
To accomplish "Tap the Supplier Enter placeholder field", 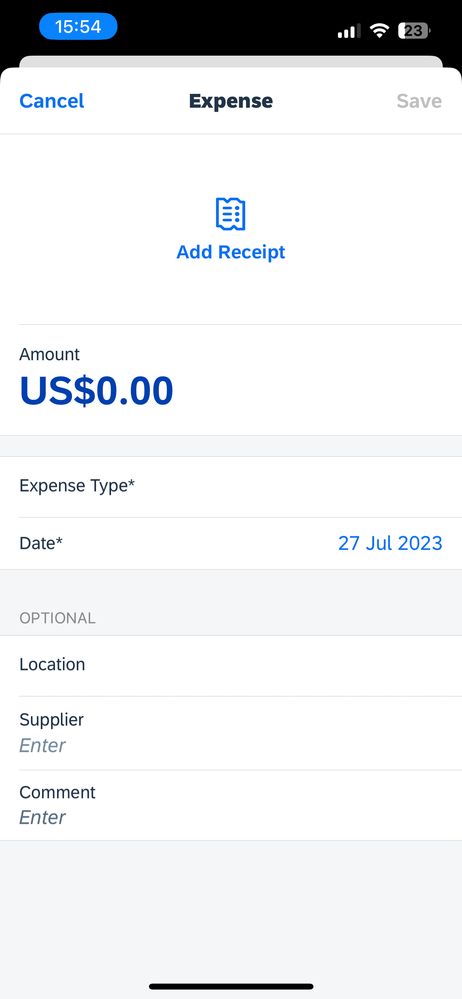I will [x=43, y=745].
